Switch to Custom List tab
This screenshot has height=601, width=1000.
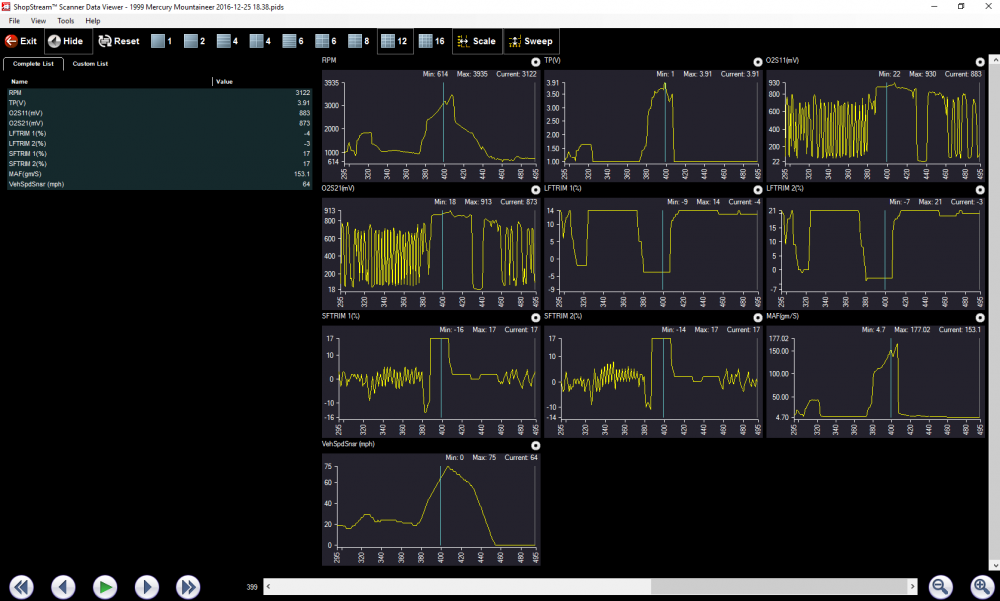(x=90, y=64)
